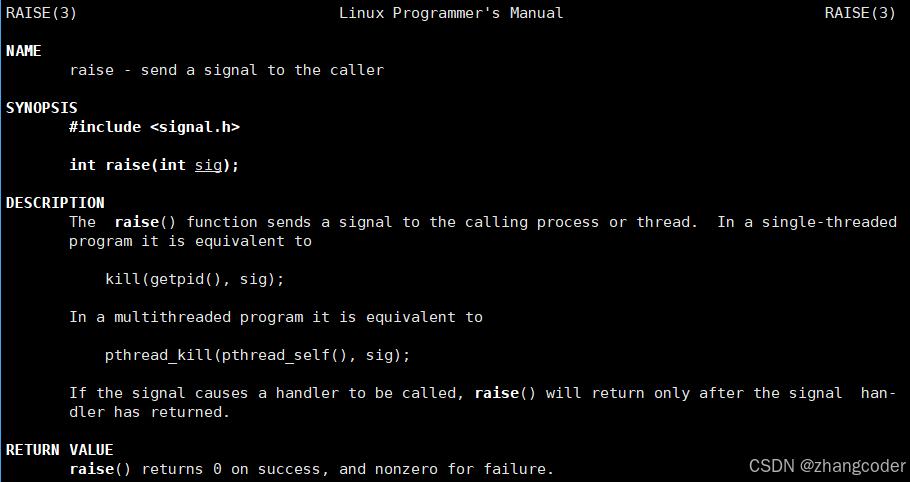This screenshot has height=482, width=910.
Task: Click the underlined sig parameter
Action: click(x=208, y=165)
